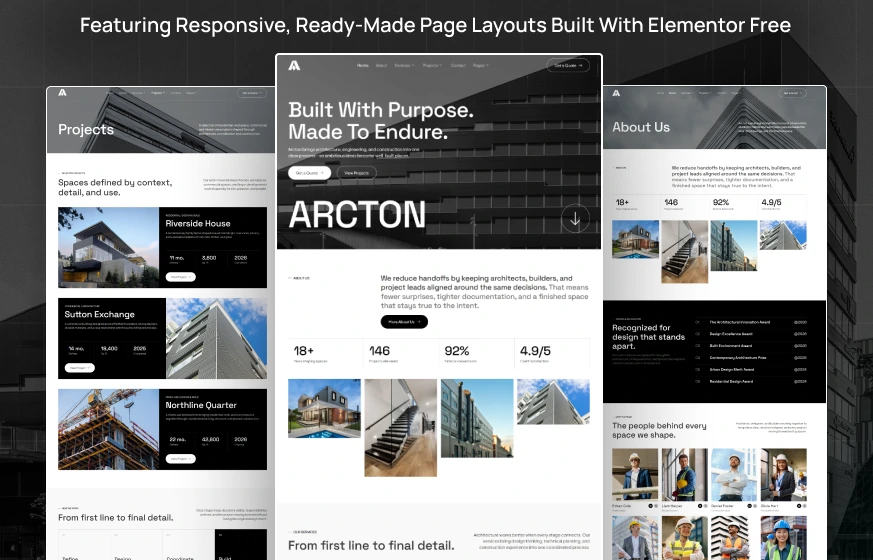Click Design Excellence Award row
Image resolution: width=873 pixels, height=560 pixels.
(x=751, y=334)
